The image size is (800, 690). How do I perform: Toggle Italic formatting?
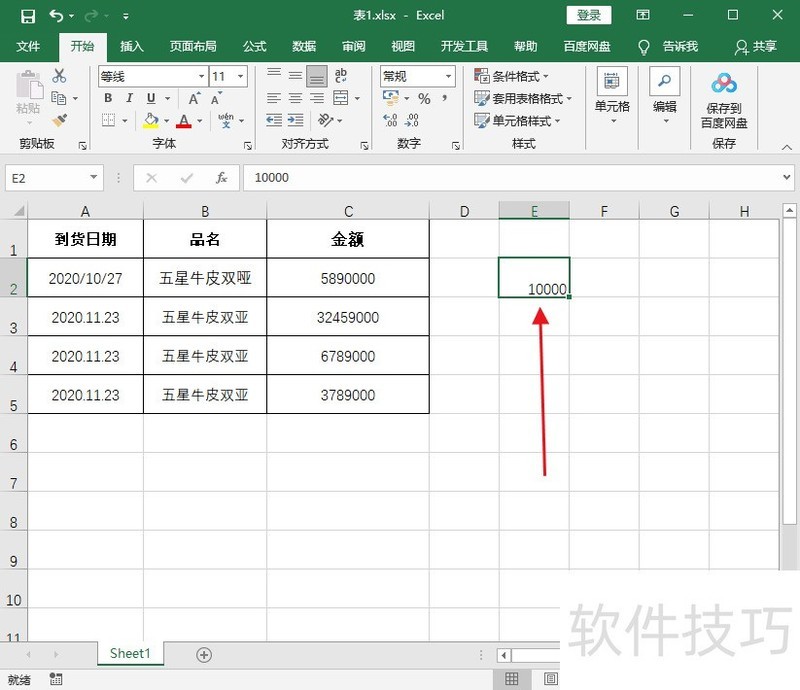(130, 98)
